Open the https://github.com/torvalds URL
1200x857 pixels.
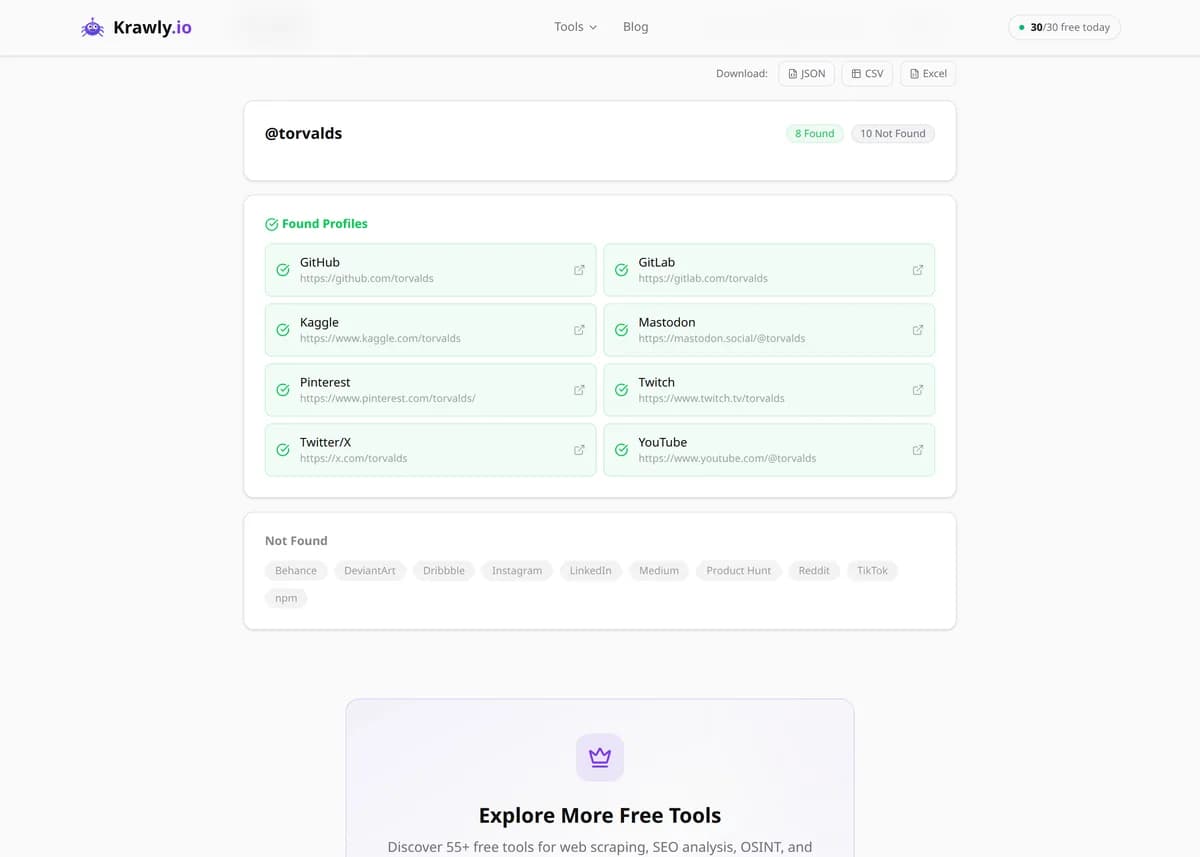367,278
